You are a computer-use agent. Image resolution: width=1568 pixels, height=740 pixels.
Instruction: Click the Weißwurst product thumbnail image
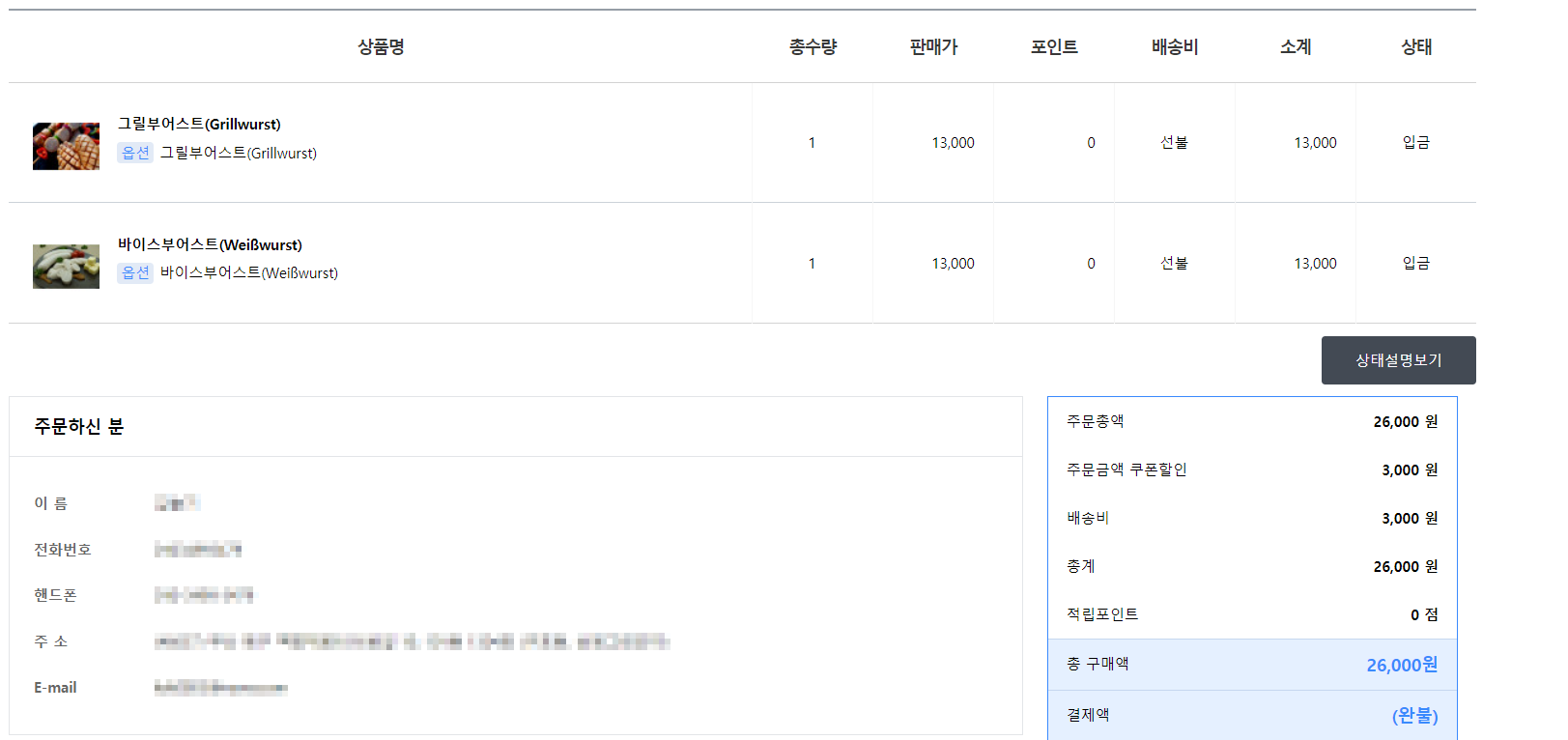66,267
